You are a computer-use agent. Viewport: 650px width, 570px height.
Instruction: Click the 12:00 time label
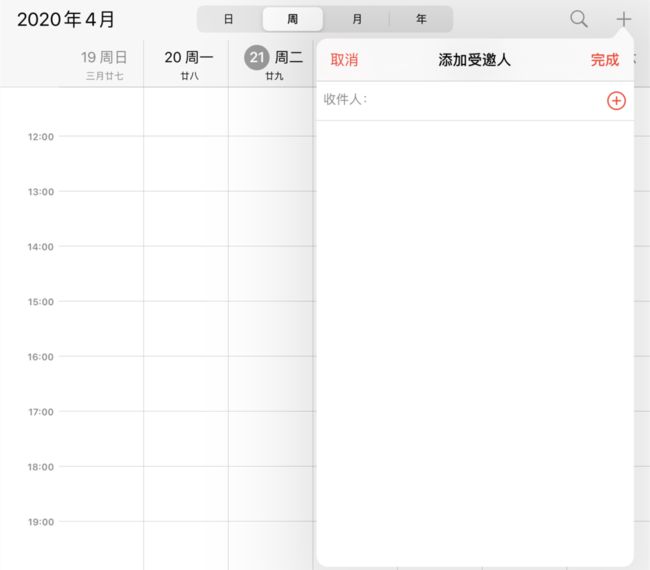(41, 137)
